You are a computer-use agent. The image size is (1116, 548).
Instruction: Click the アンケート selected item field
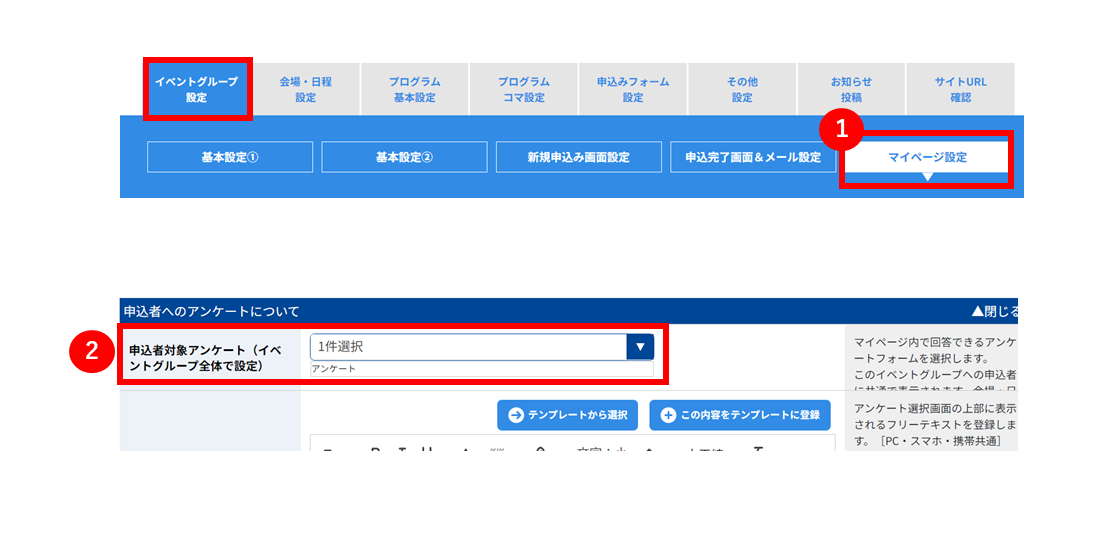coord(482,369)
